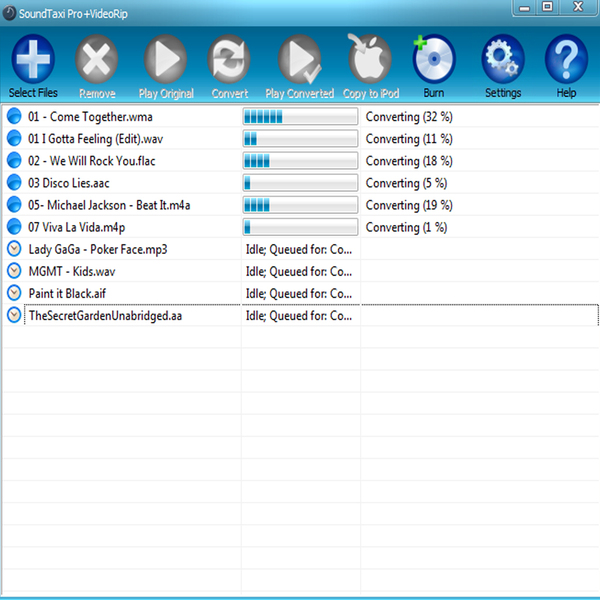Click the blue status icon for Come Together.wma

(14, 116)
